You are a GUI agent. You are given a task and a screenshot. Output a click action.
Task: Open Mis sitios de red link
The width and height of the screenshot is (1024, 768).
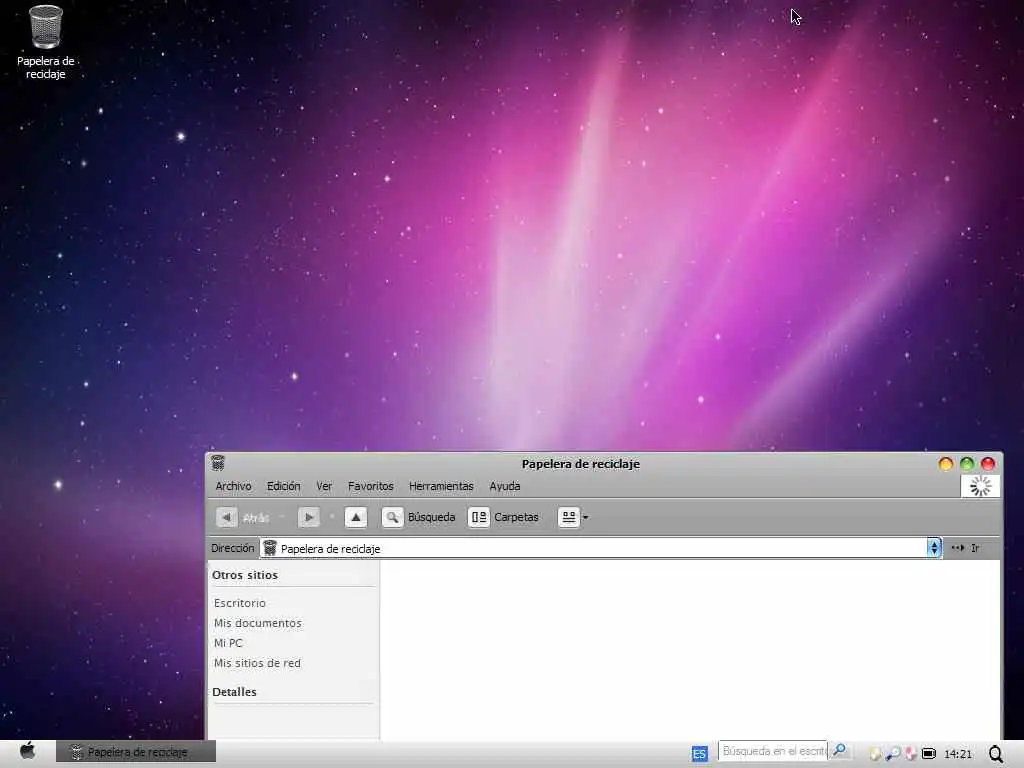pos(257,663)
